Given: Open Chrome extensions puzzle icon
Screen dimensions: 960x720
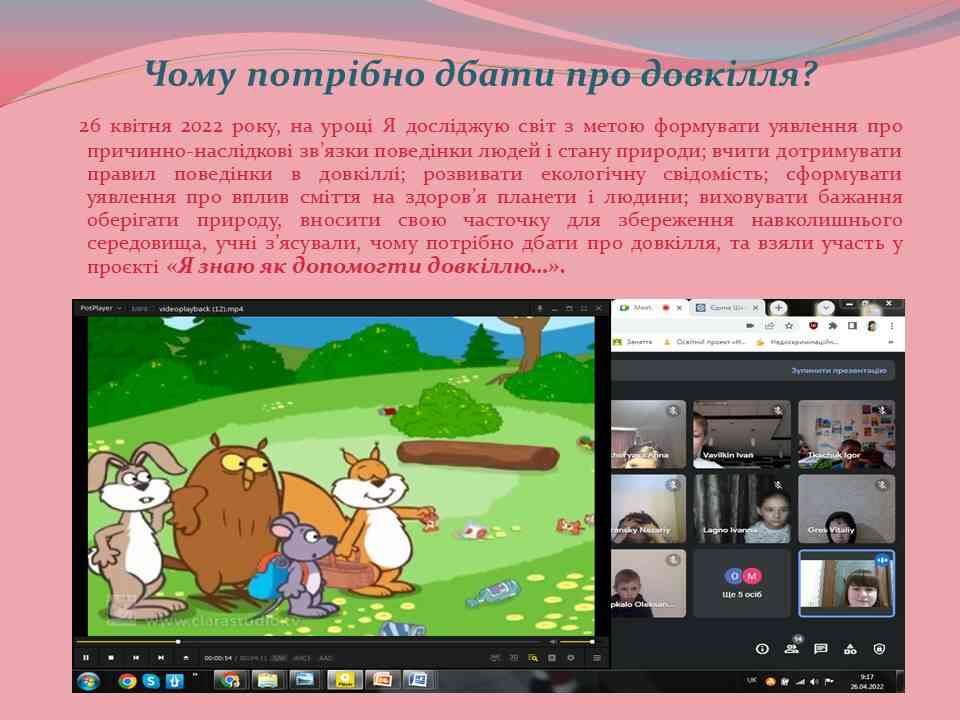Looking at the screenshot, I should [x=833, y=326].
